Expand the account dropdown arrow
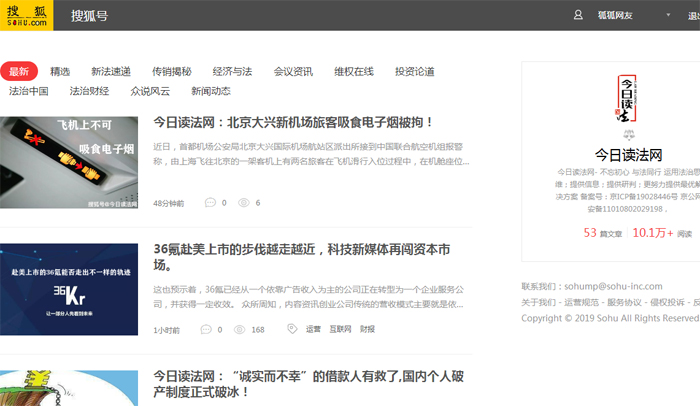 (x=668, y=15)
